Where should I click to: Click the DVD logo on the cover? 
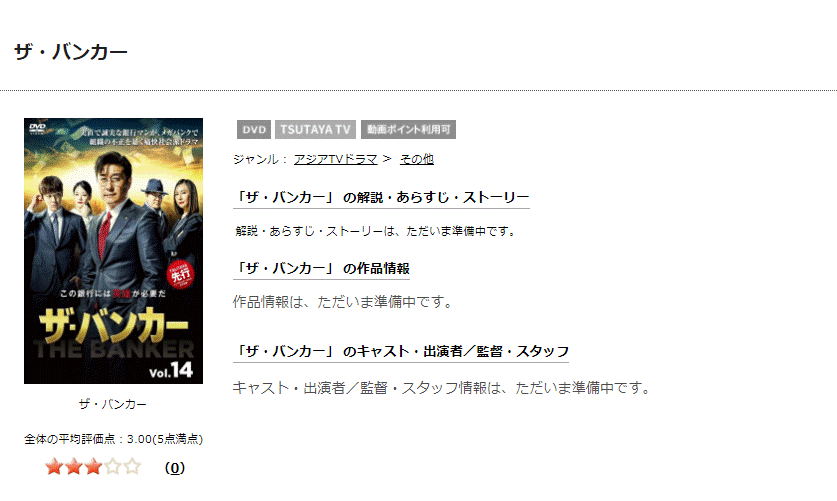click(x=37, y=128)
